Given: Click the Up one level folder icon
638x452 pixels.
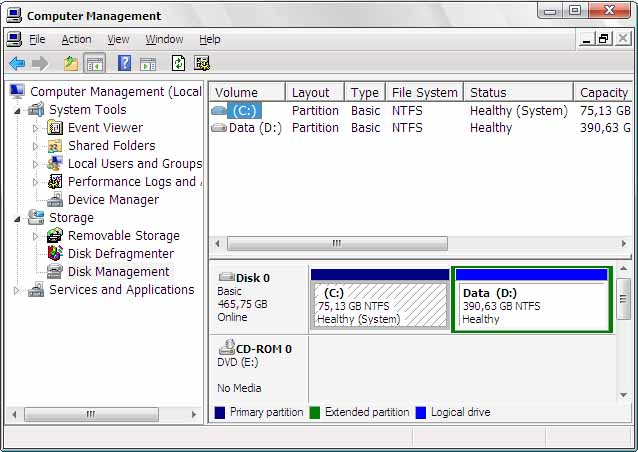Looking at the screenshot, I should point(71,63).
